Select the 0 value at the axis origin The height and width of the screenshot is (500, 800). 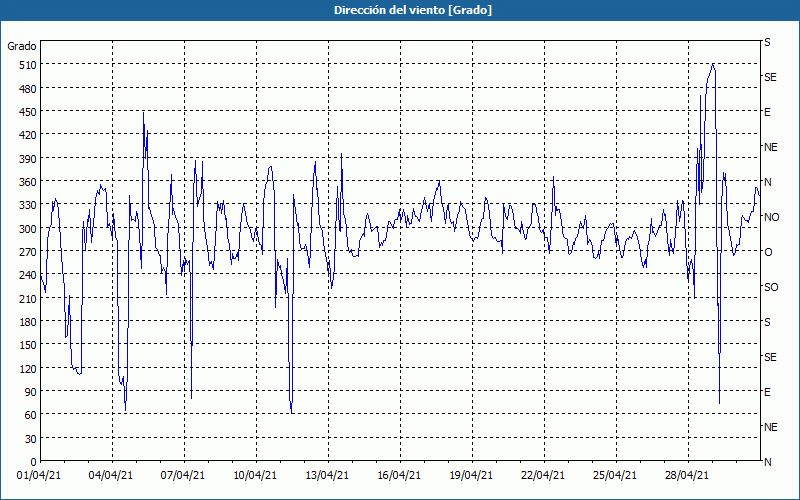(34, 462)
